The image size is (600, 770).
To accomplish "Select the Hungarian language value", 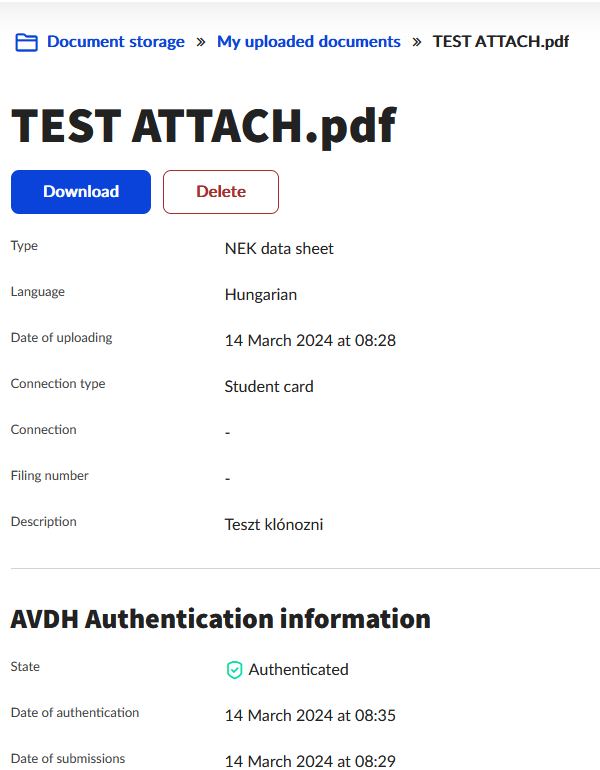I will click(260, 294).
